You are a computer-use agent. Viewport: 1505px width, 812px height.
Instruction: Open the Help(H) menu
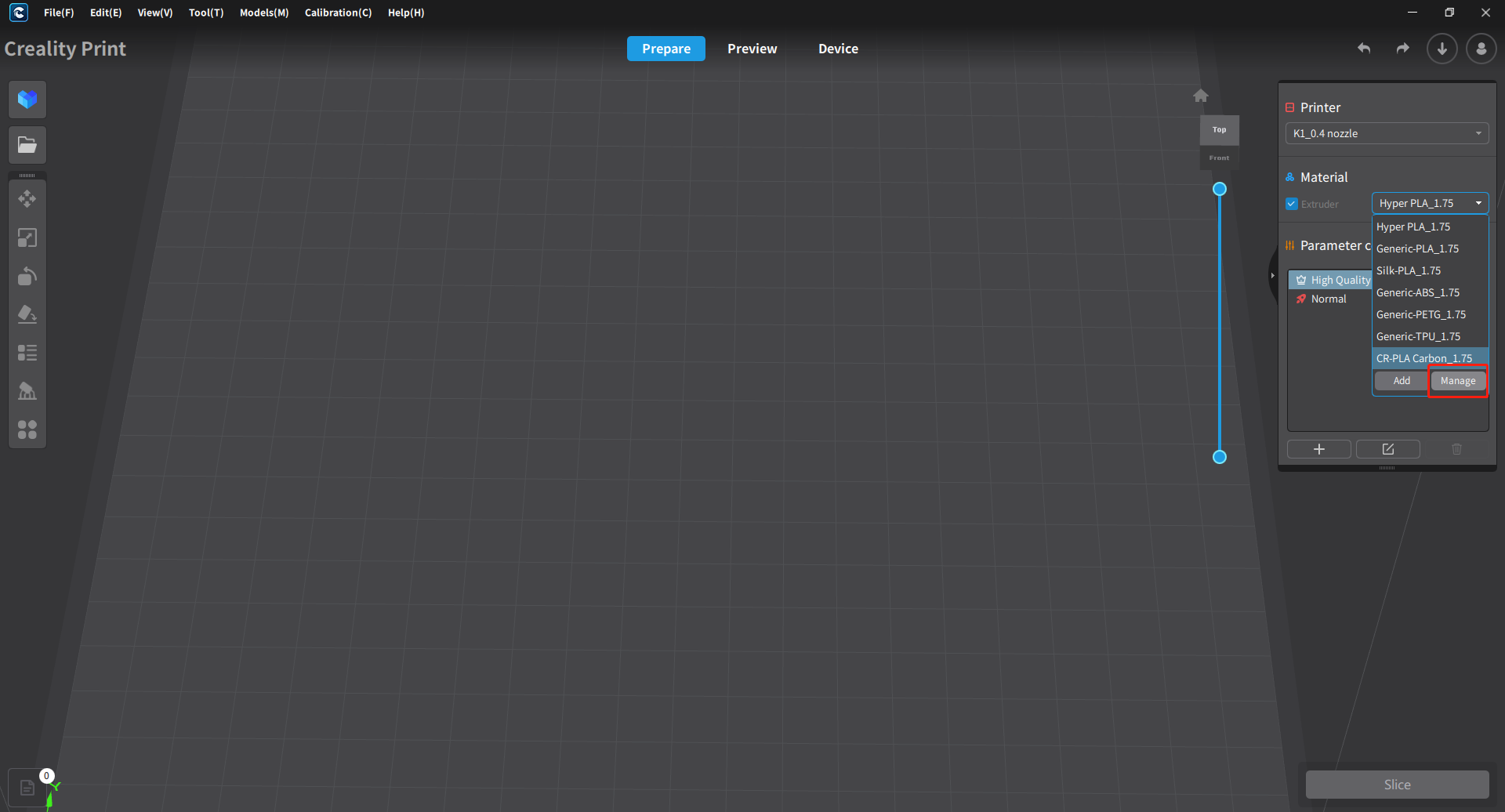pos(406,13)
